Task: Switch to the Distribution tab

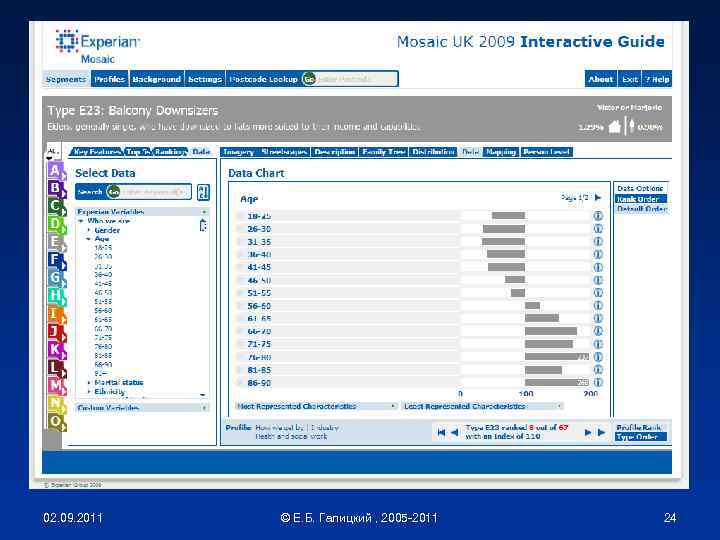Action: tap(433, 152)
